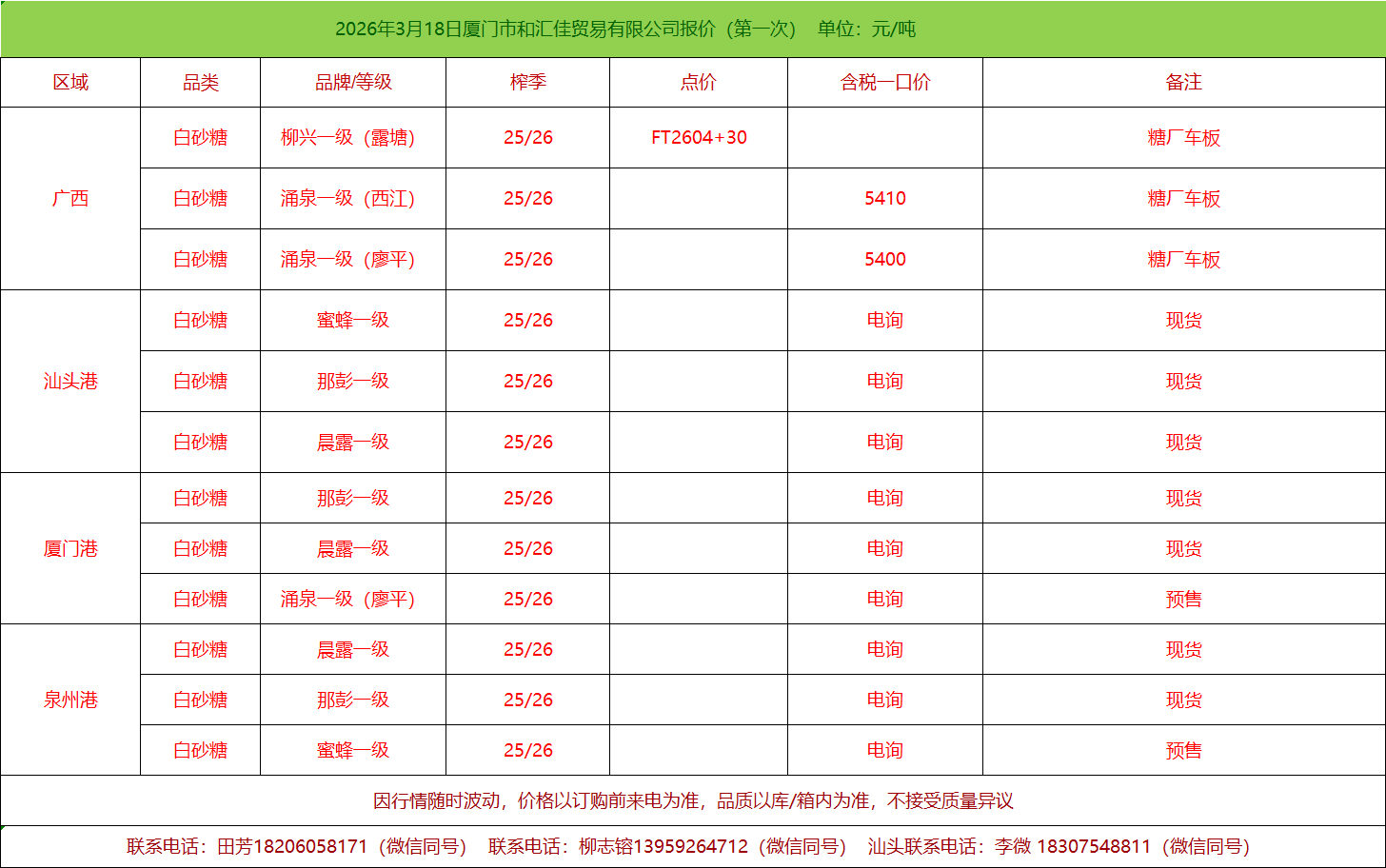The height and width of the screenshot is (868, 1386).
Task: Select the 柳兴一级（露塘）brand cell
Action: pos(348,138)
